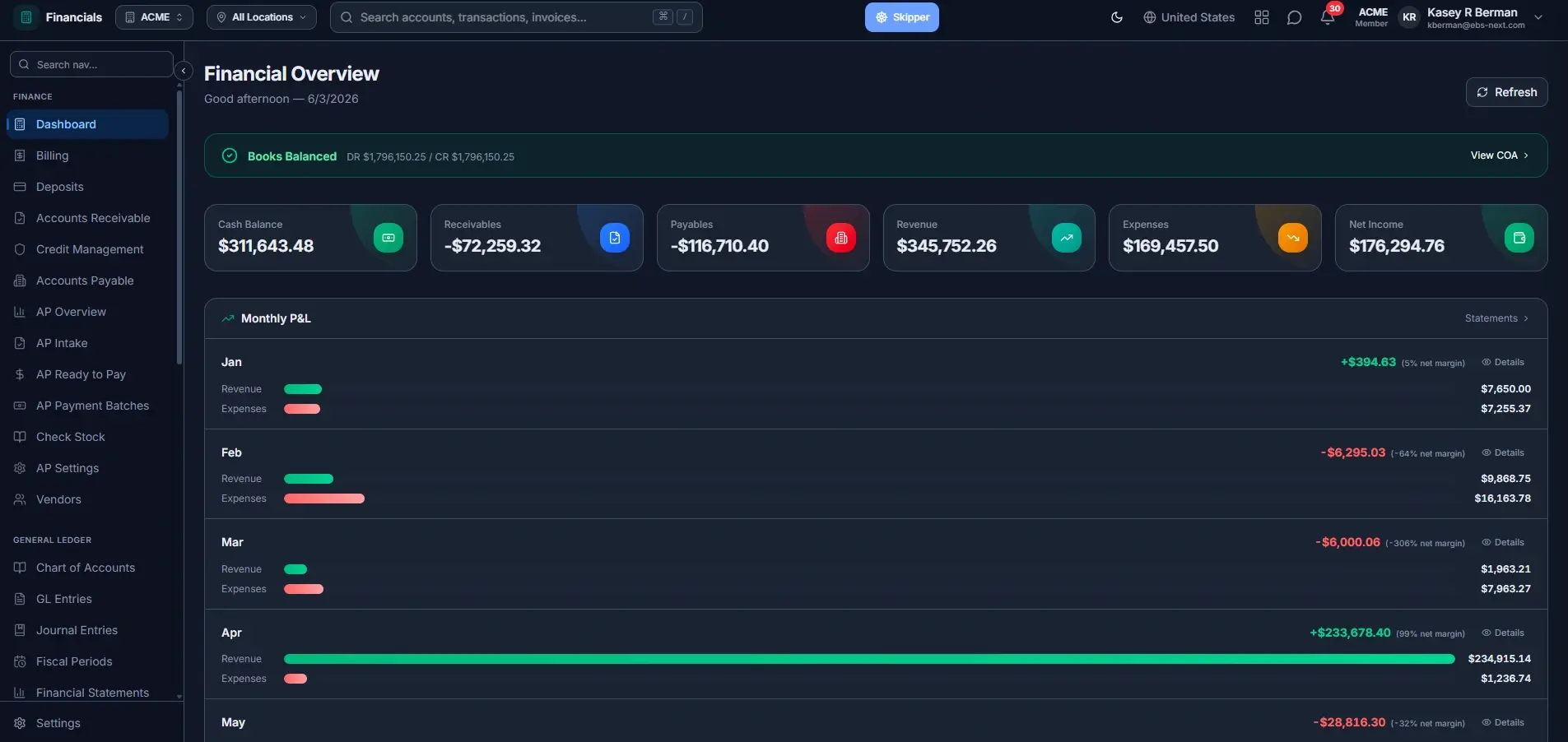Expand the user account menu chevron
Image resolution: width=1568 pixels, height=742 pixels.
(1538, 17)
